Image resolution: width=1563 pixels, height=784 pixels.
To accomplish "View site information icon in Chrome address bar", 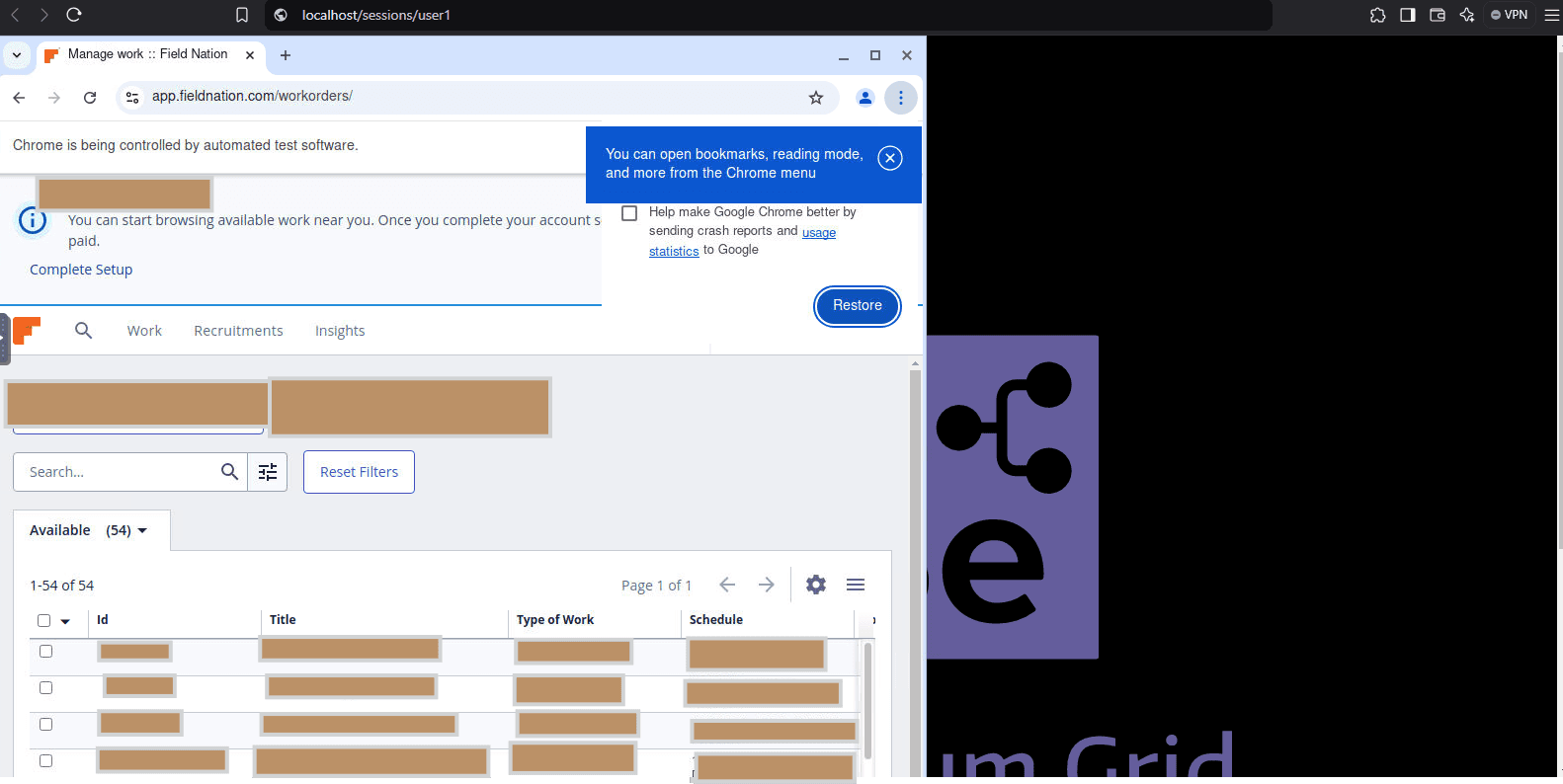I will pyautogui.click(x=132, y=97).
